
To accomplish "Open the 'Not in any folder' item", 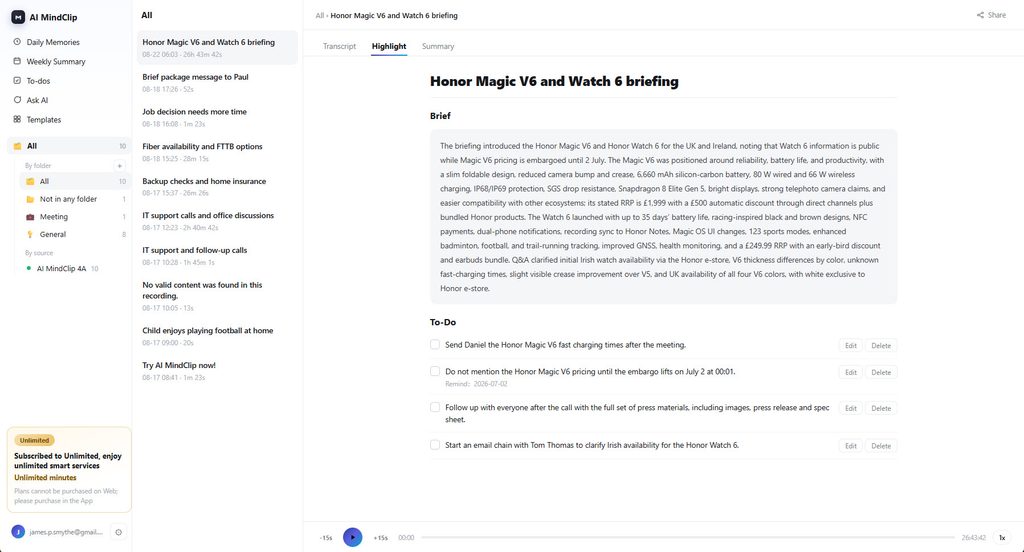I will [68, 199].
